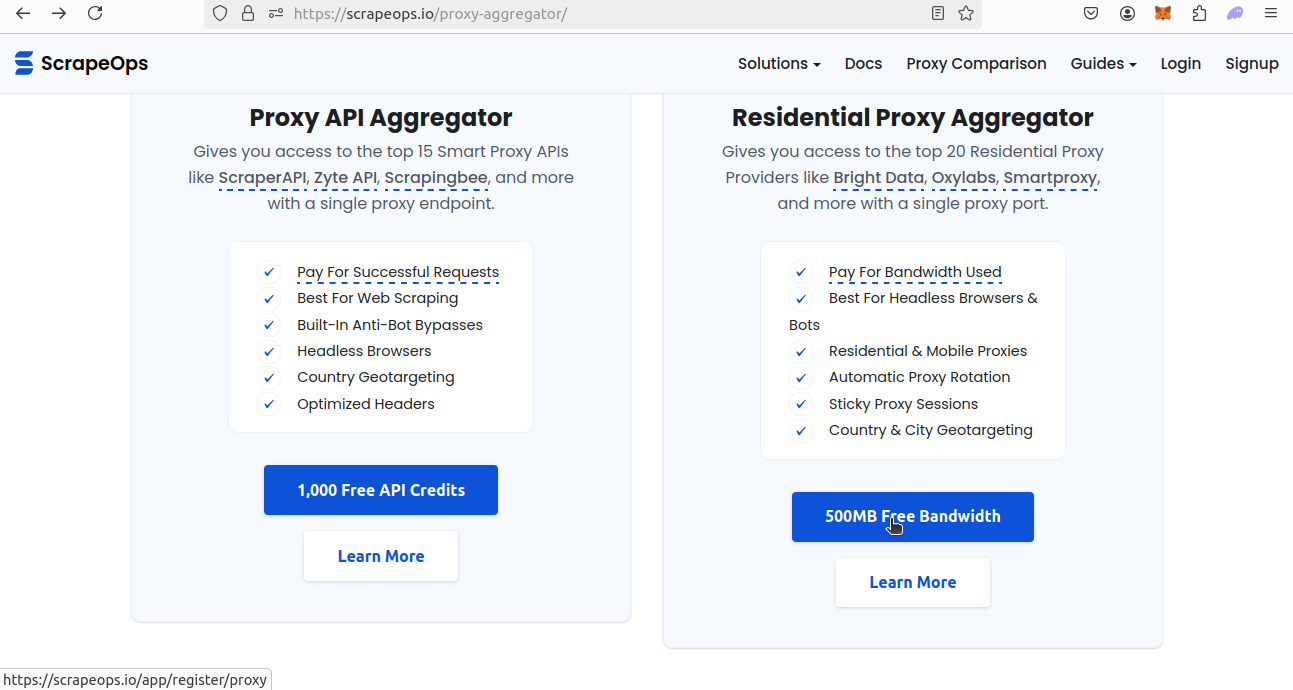The width and height of the screenshot is (1293, 690).
Task: Click Country & City Geotargeting text
Action: coord(931,430)
